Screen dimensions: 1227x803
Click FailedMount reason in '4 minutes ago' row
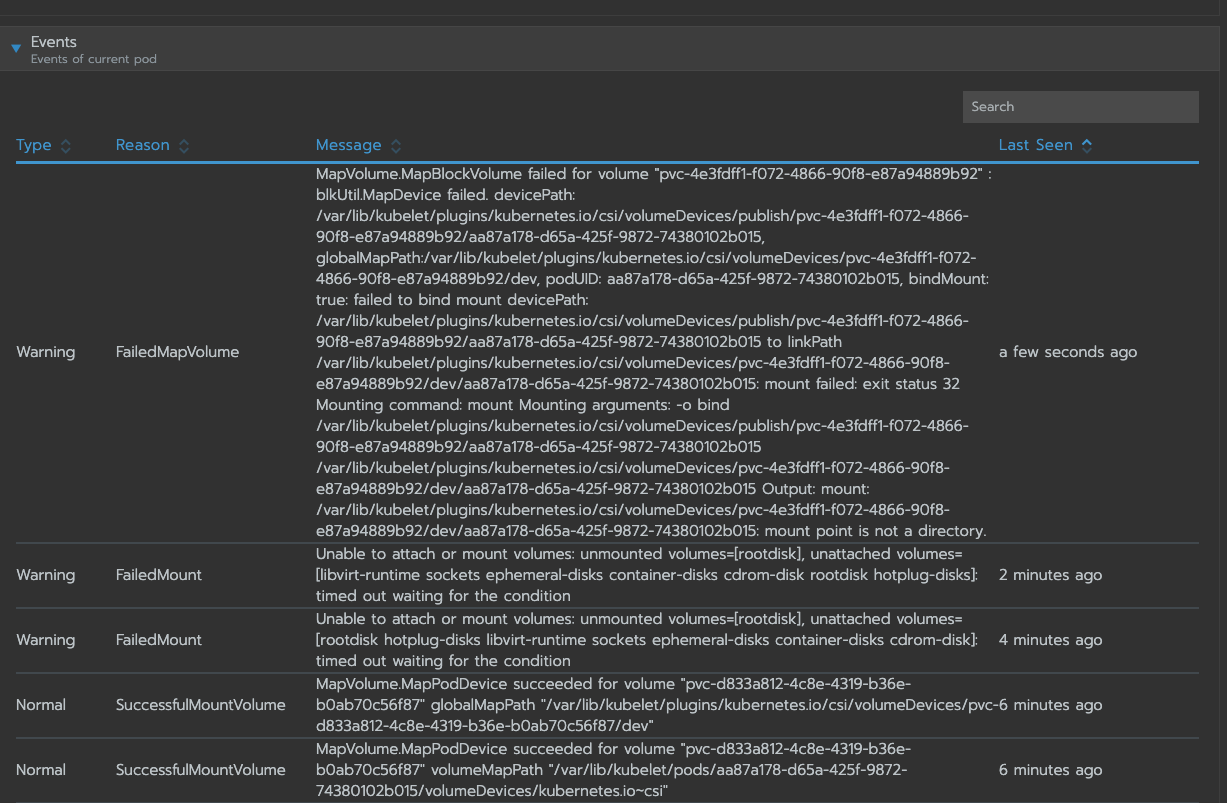159,640
